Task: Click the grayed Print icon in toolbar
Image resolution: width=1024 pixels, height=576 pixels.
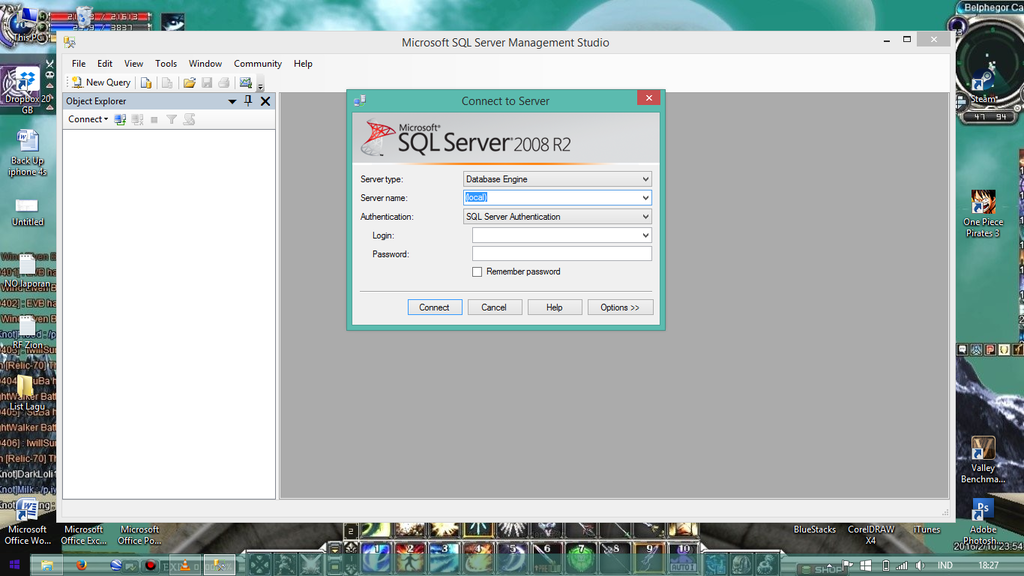Action: 224,83
